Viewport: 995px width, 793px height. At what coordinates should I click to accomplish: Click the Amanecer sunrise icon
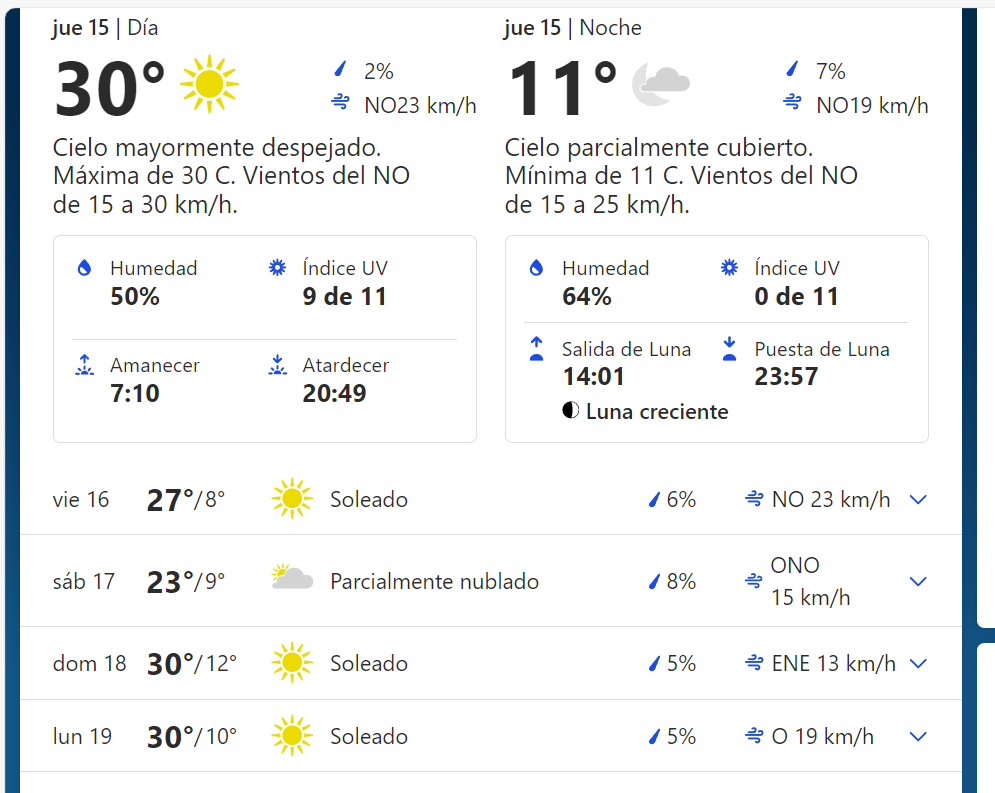tap(84, 365)
